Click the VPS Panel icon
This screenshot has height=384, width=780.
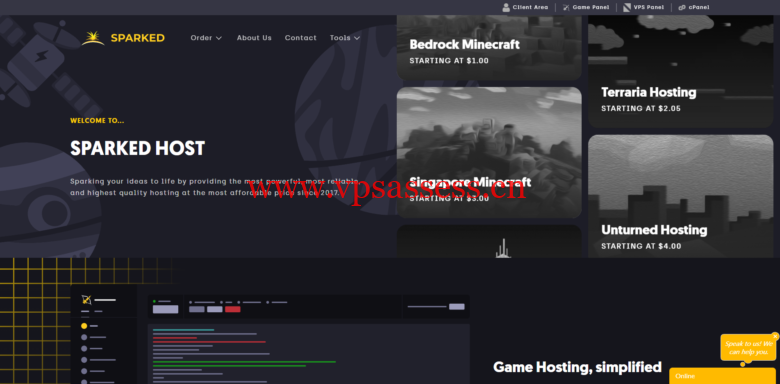pos(627,7)
